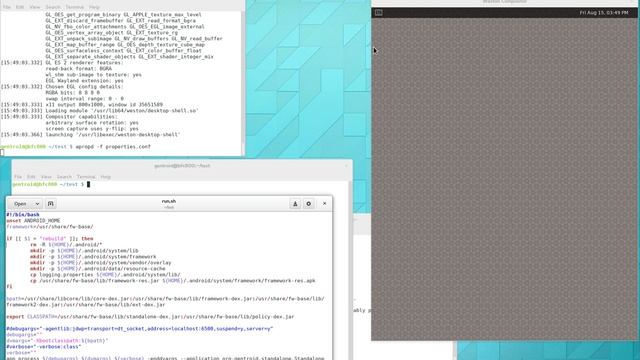This screenshot has width=640, height=360.
Task: Click the new document icon in gedit
Action: click(x=51, y=204)
